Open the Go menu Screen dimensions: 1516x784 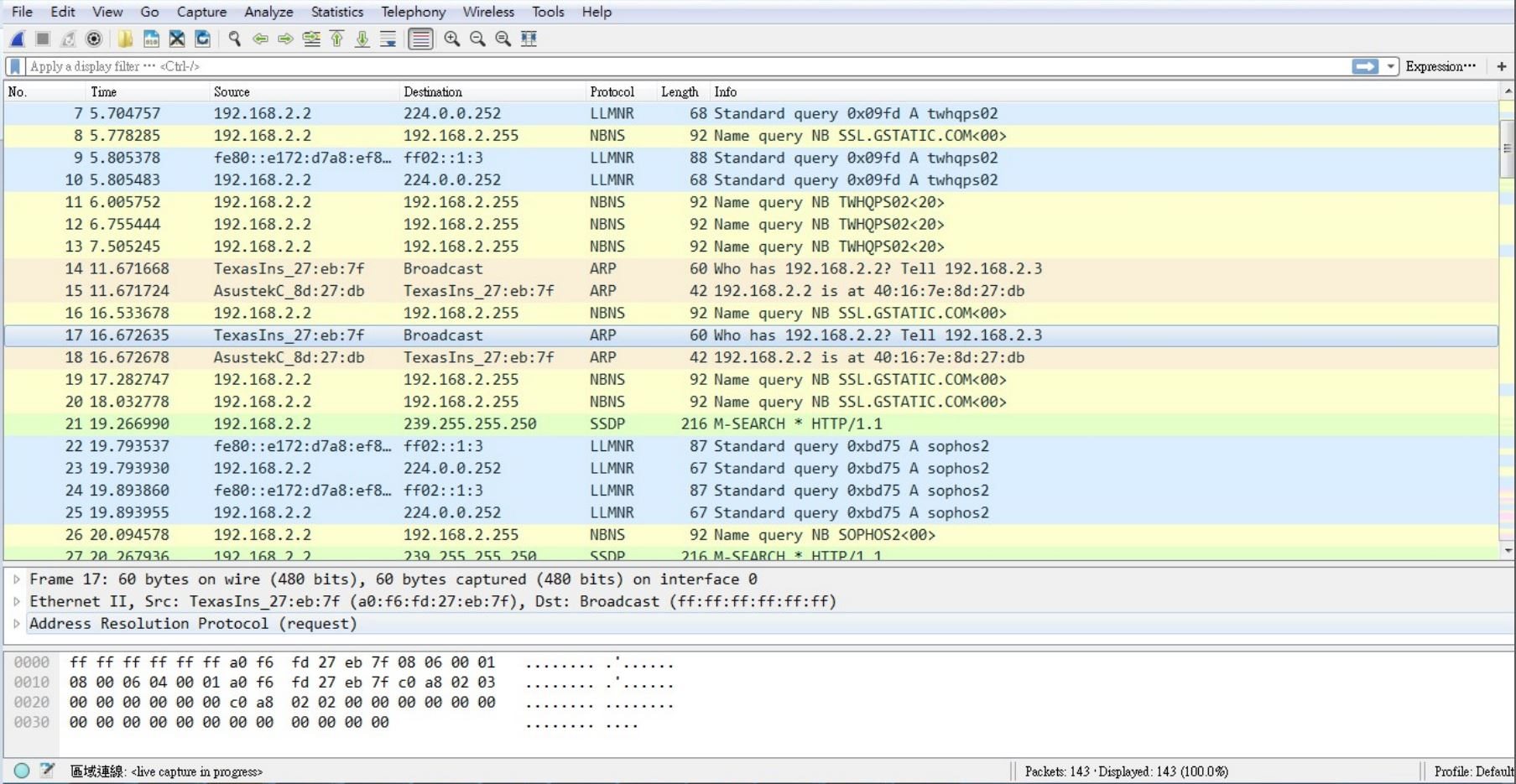149,12
